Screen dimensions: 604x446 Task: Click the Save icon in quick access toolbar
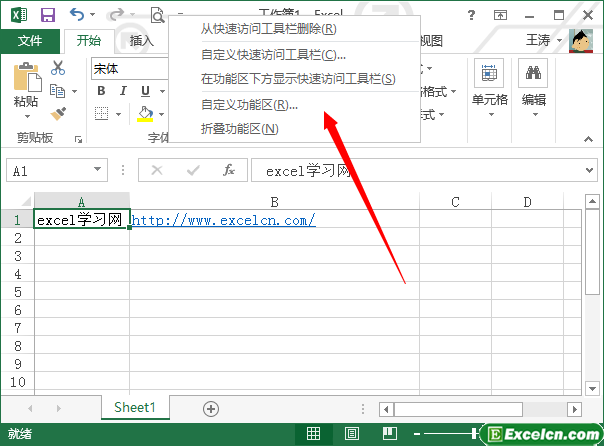[48, 15]
